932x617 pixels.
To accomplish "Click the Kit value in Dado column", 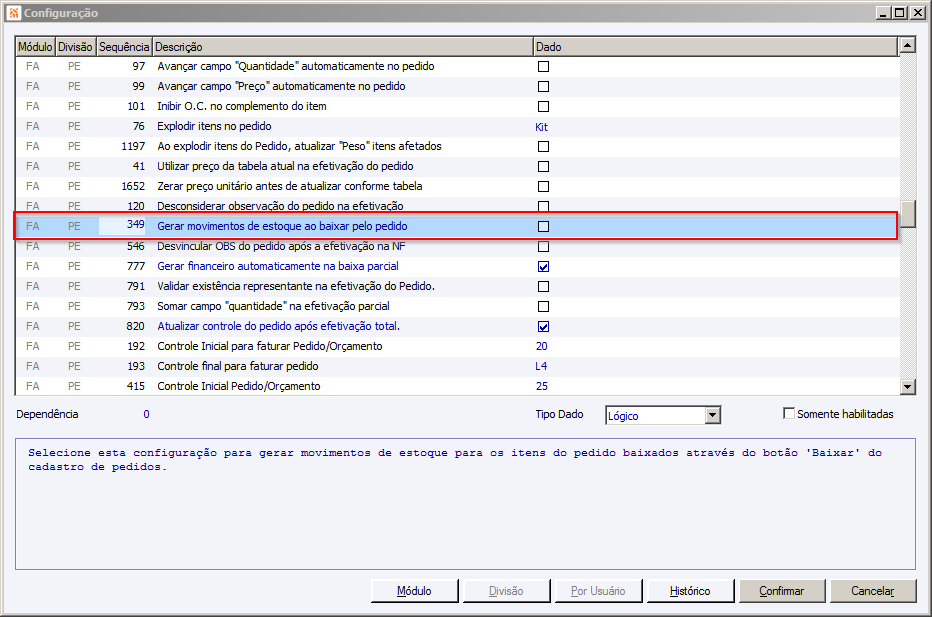I will pos(541,127).
